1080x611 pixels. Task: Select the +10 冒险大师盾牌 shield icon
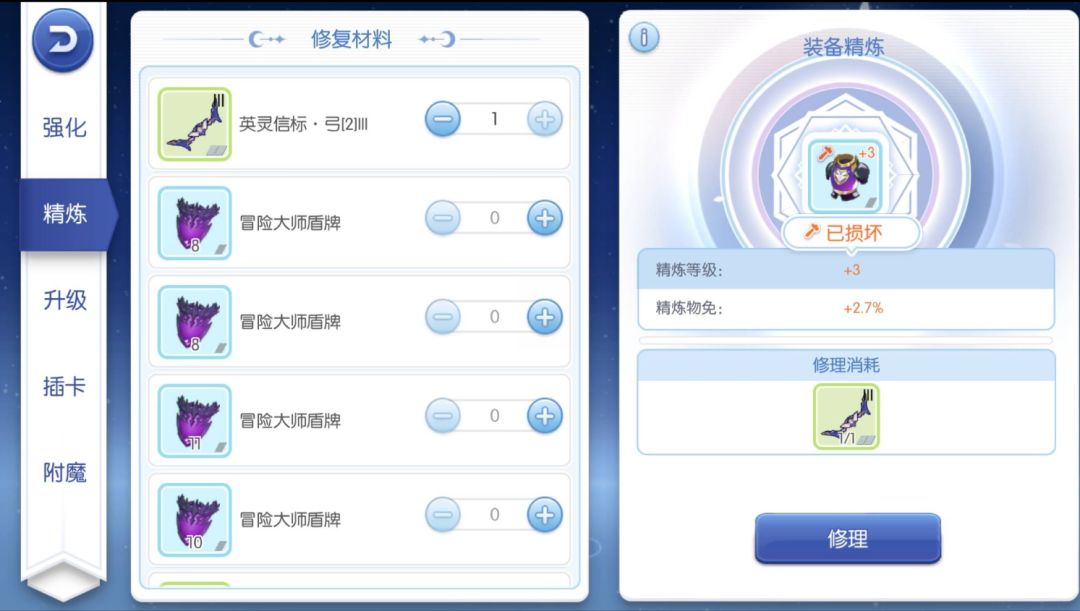point(194,520)
